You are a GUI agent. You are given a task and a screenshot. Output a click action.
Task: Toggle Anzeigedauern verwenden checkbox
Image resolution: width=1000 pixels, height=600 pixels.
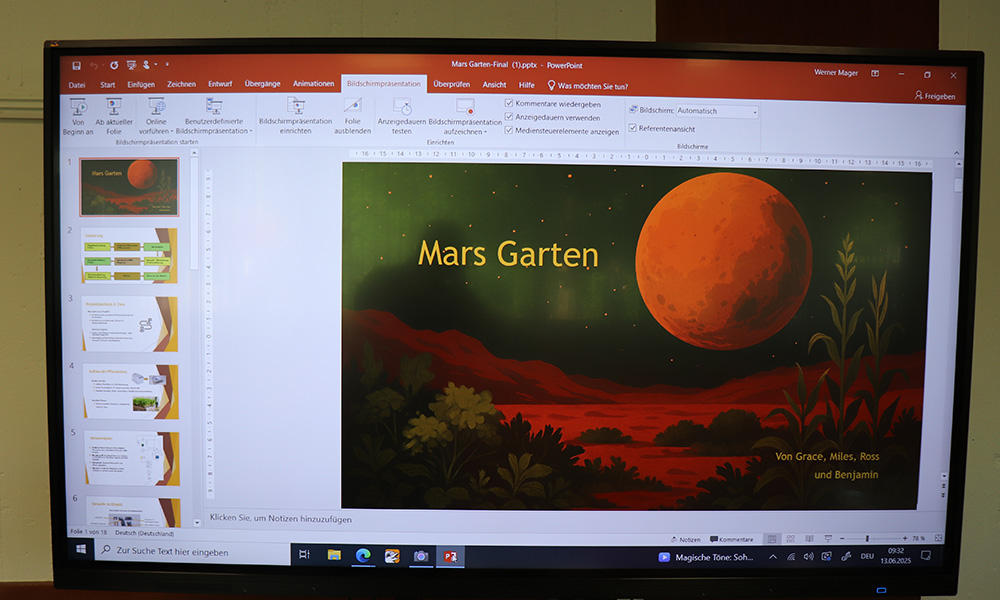coord(509,117)
